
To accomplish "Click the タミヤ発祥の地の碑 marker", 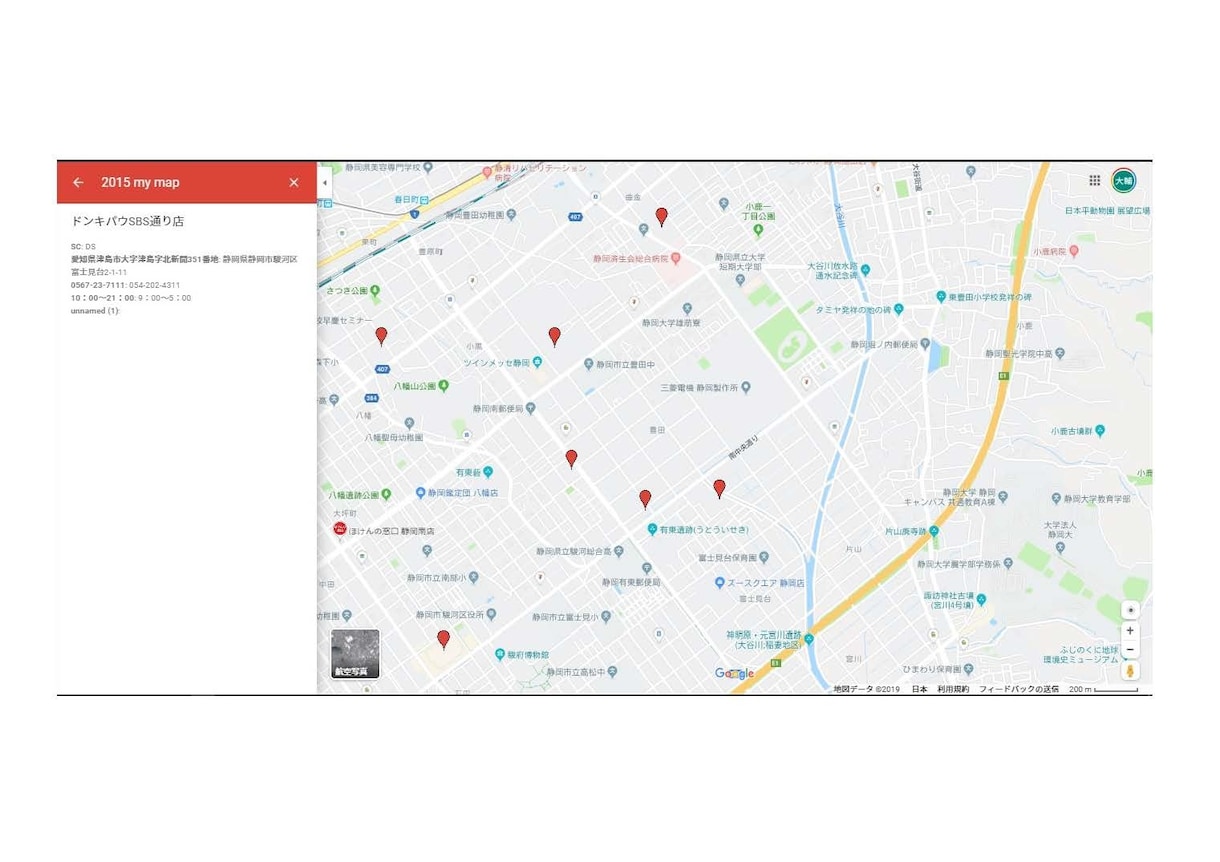I will pos(899,310).
